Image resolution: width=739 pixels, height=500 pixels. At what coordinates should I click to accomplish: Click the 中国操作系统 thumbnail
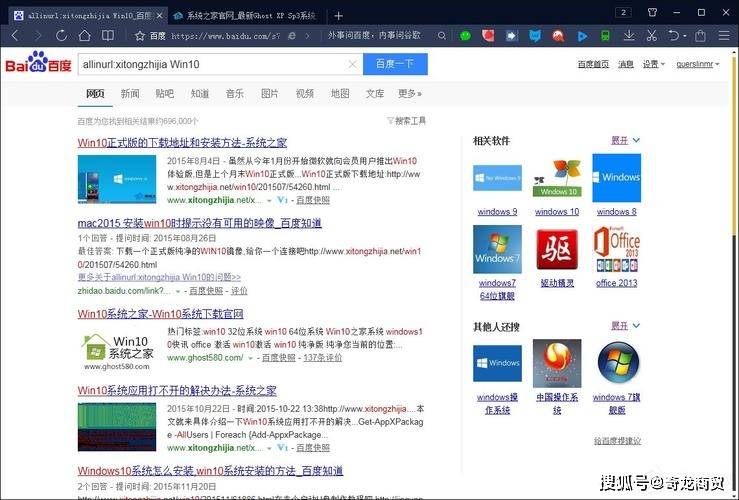click(557, 363)
